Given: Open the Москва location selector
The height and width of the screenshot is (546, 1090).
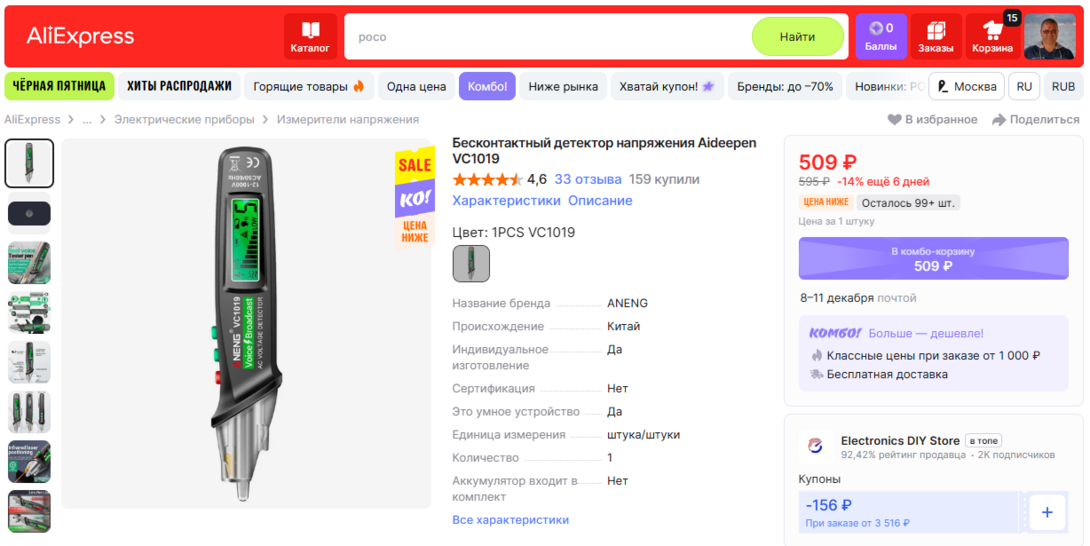Looking at the screenshot, I should (x=966, y=87).
